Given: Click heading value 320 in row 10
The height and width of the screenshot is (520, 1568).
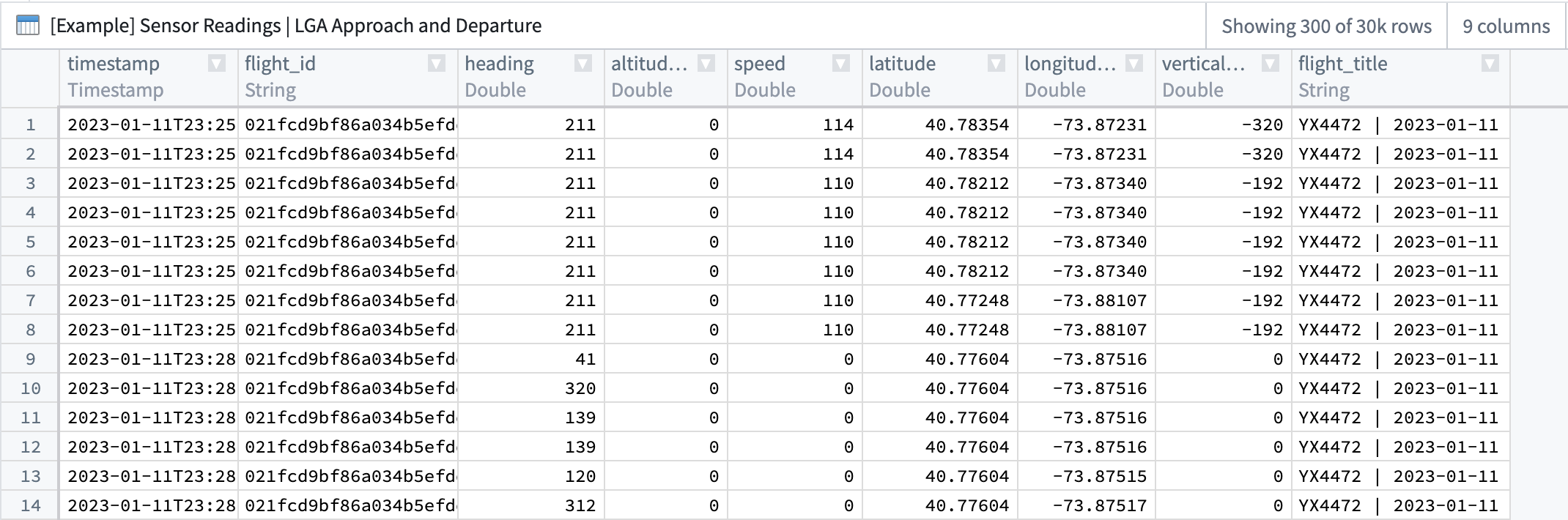Looking at the screenshot, I should click(x=580, y=388).
